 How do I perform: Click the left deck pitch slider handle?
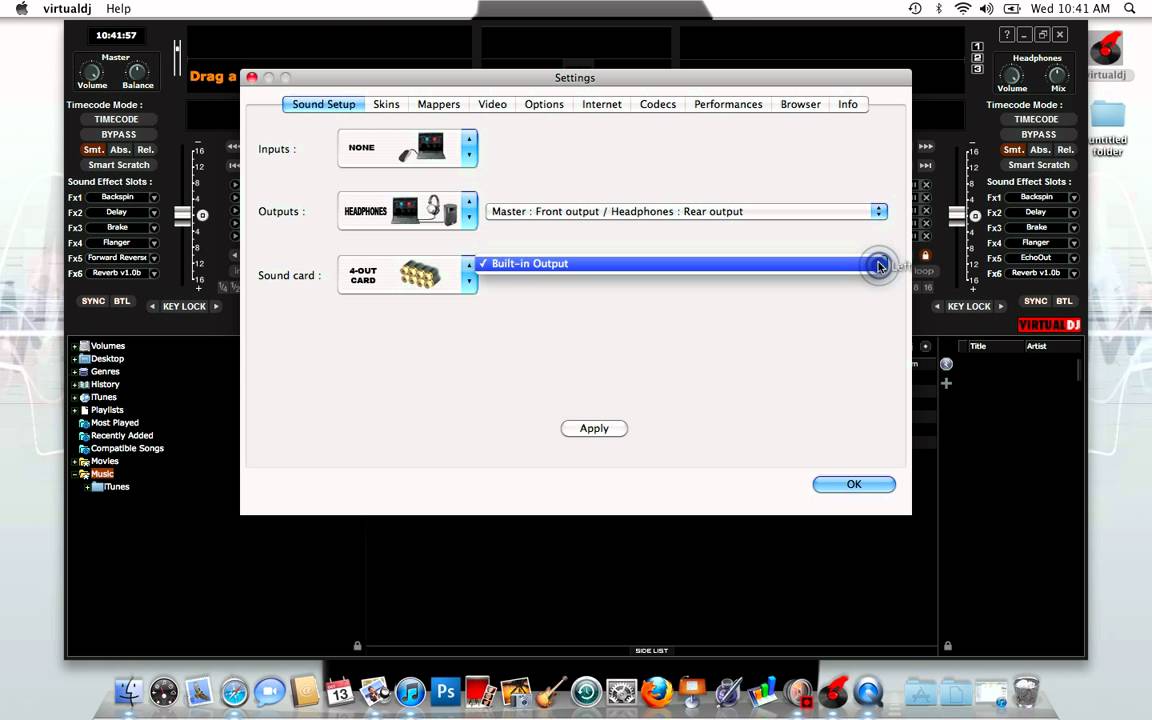(x=182, y=216)
